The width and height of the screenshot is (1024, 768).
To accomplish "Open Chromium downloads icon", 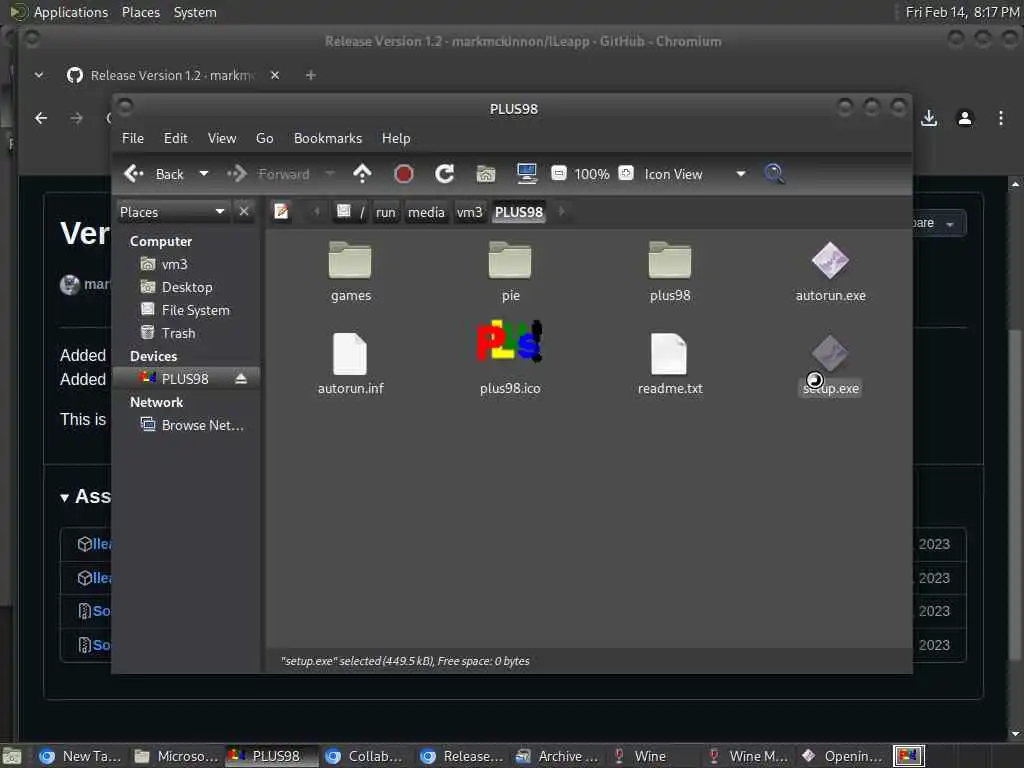I will 929,118.
